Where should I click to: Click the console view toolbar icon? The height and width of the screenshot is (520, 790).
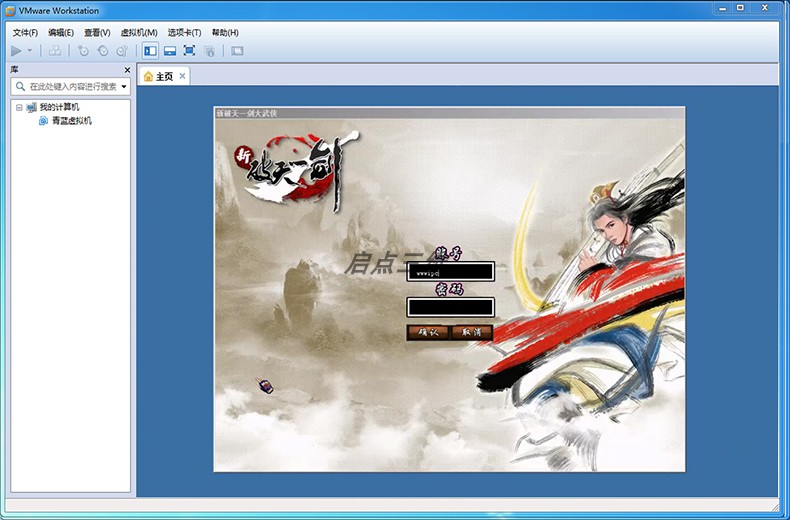click(x=237, y=51)
